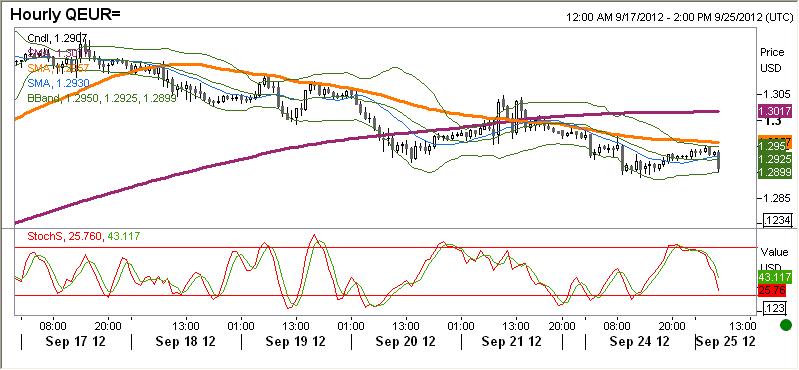The height and width of the screenshot is (370, 799).
Task: Click the Sep 19 12 date label
Action: point(296,341)
